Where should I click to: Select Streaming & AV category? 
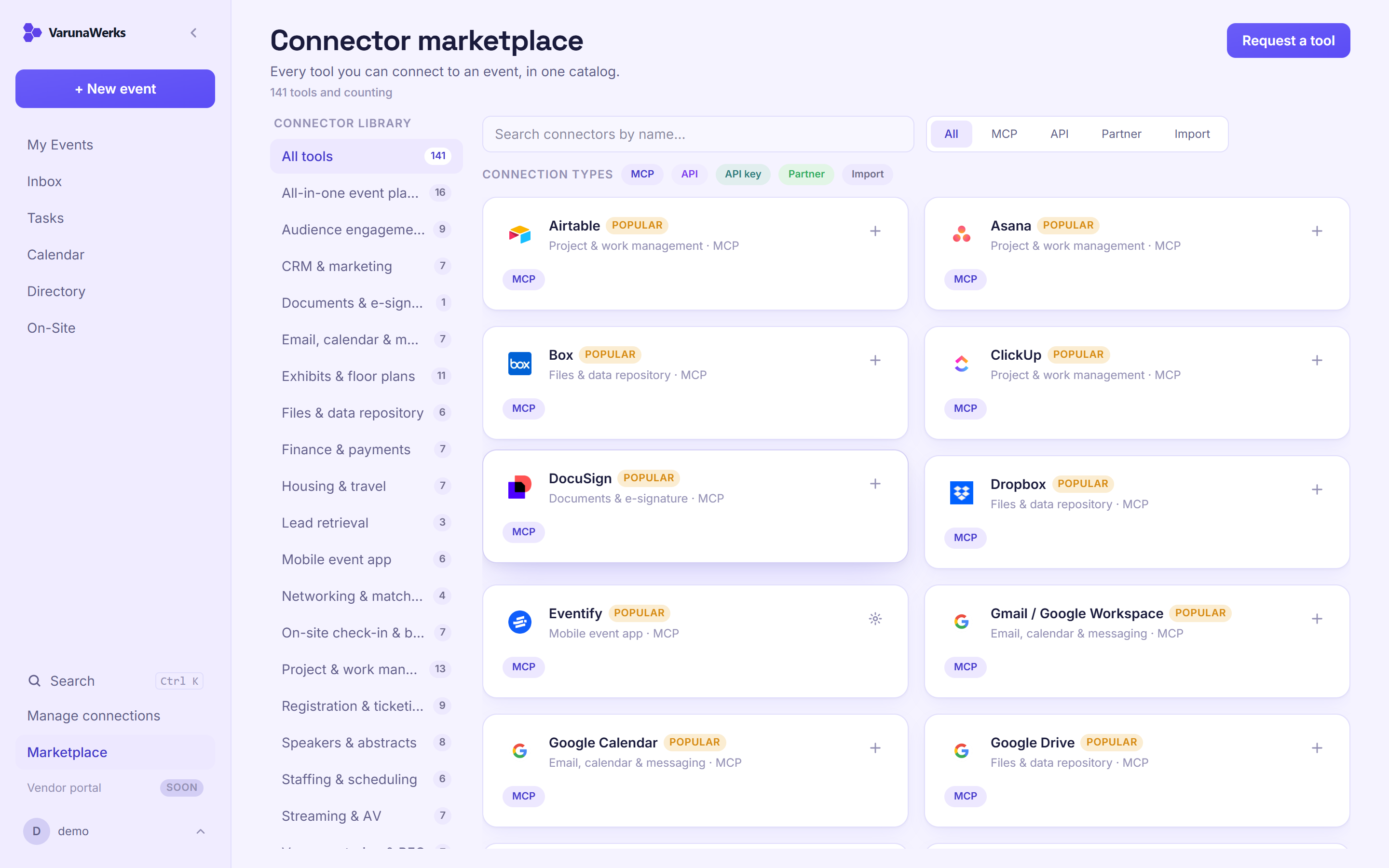coord(366,816)
